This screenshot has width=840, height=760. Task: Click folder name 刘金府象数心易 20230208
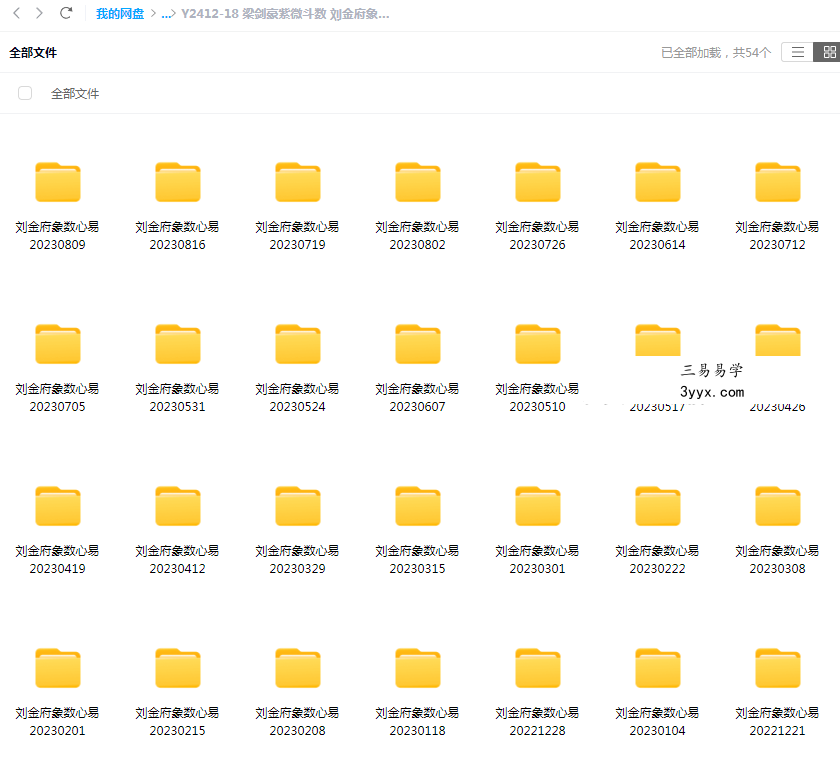point(297,723)
